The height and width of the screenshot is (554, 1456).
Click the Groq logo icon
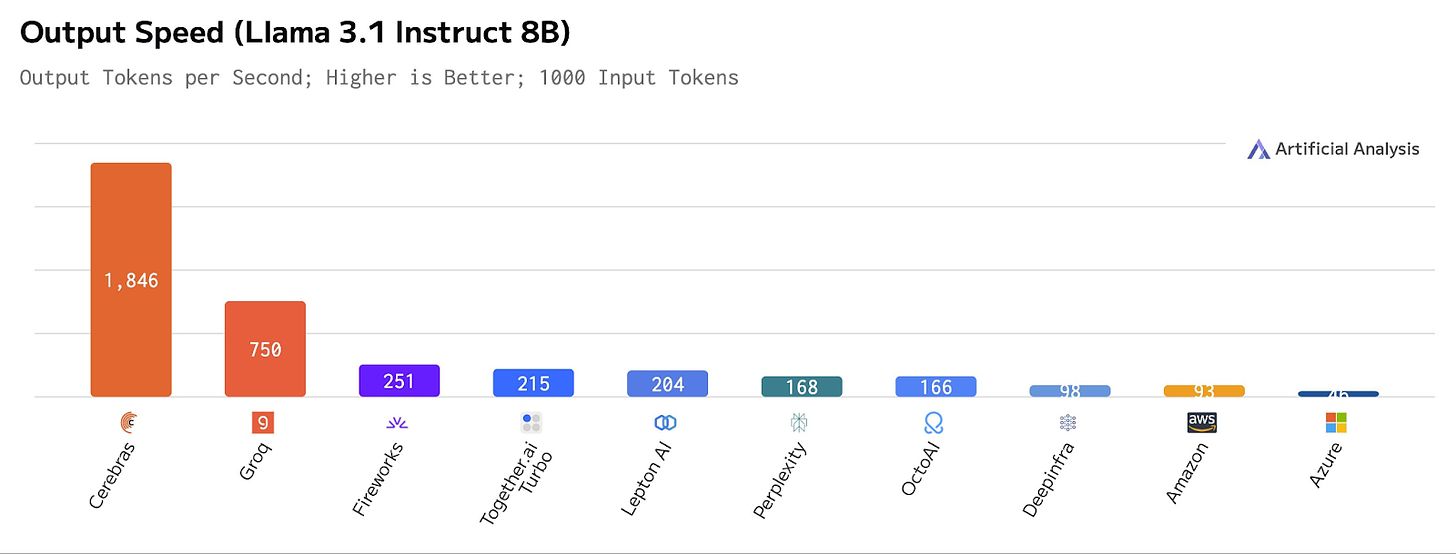(263, 423)
